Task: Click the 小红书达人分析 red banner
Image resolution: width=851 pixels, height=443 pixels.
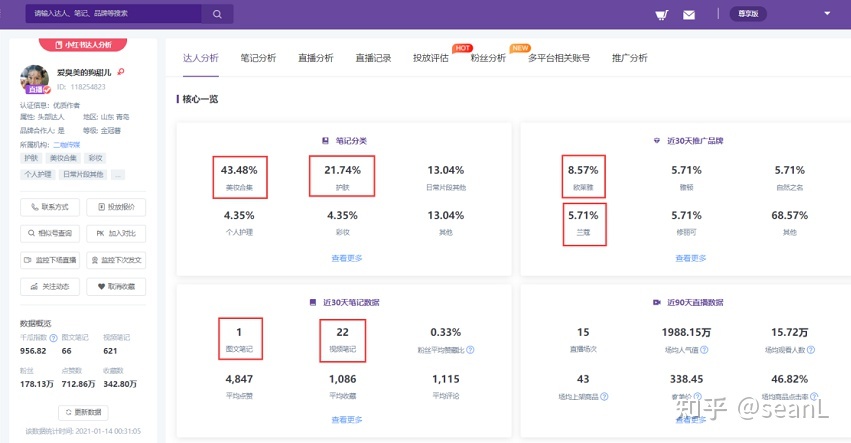Action: coord(83,45)
